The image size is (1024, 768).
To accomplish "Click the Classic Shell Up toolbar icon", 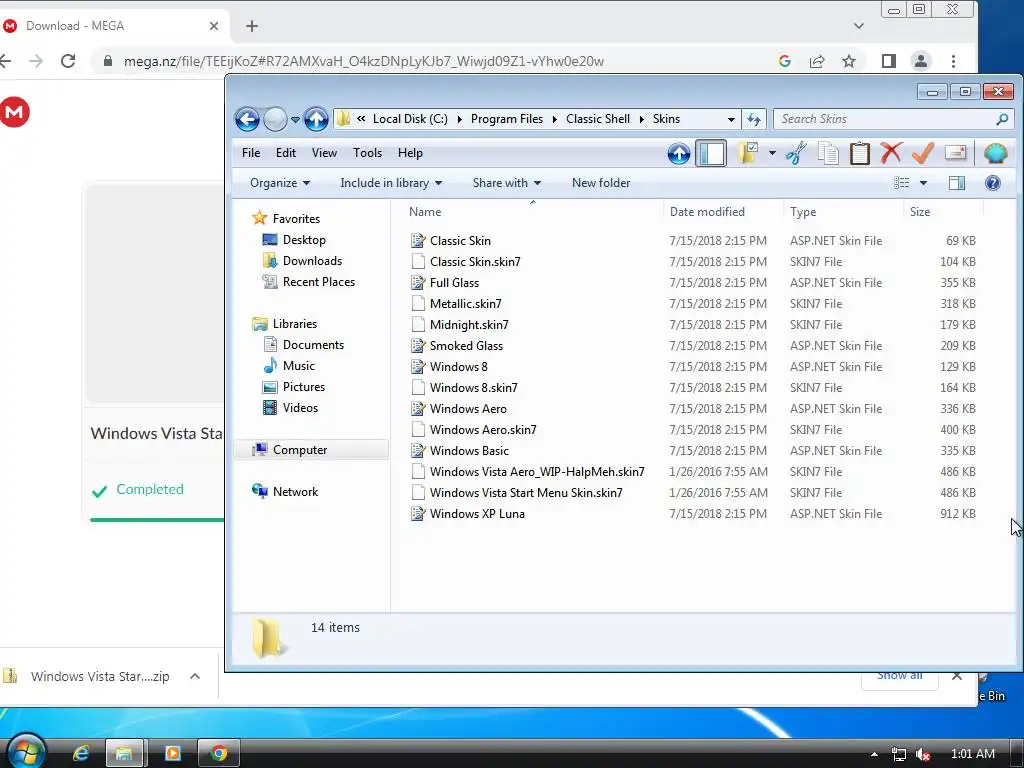I will (679, 153).
